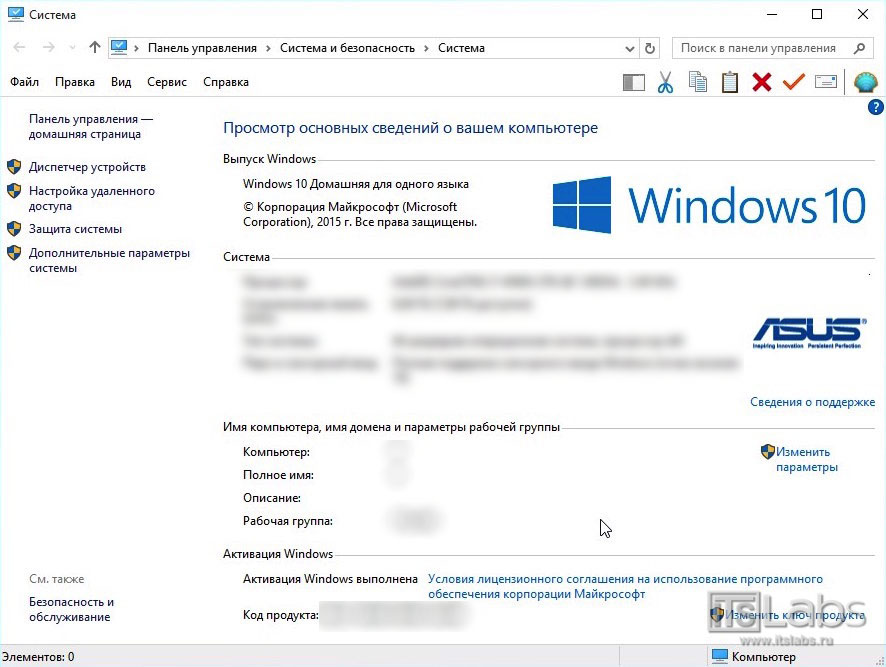The height and width of the screenshot is (667, 886).
Task: Click Windows 10 Домашняя для одного языка
Action: 355,184
